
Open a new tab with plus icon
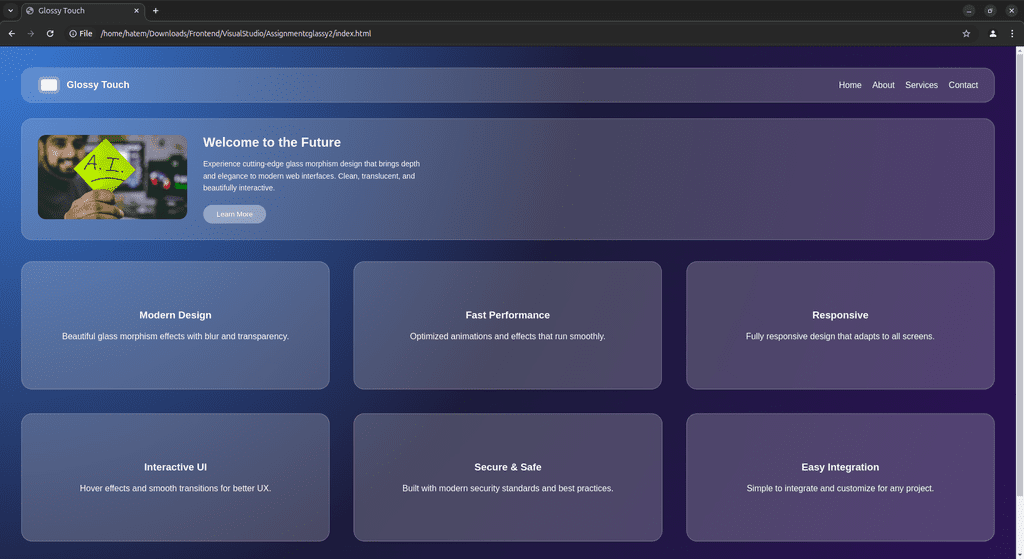(x=155, y=10)
